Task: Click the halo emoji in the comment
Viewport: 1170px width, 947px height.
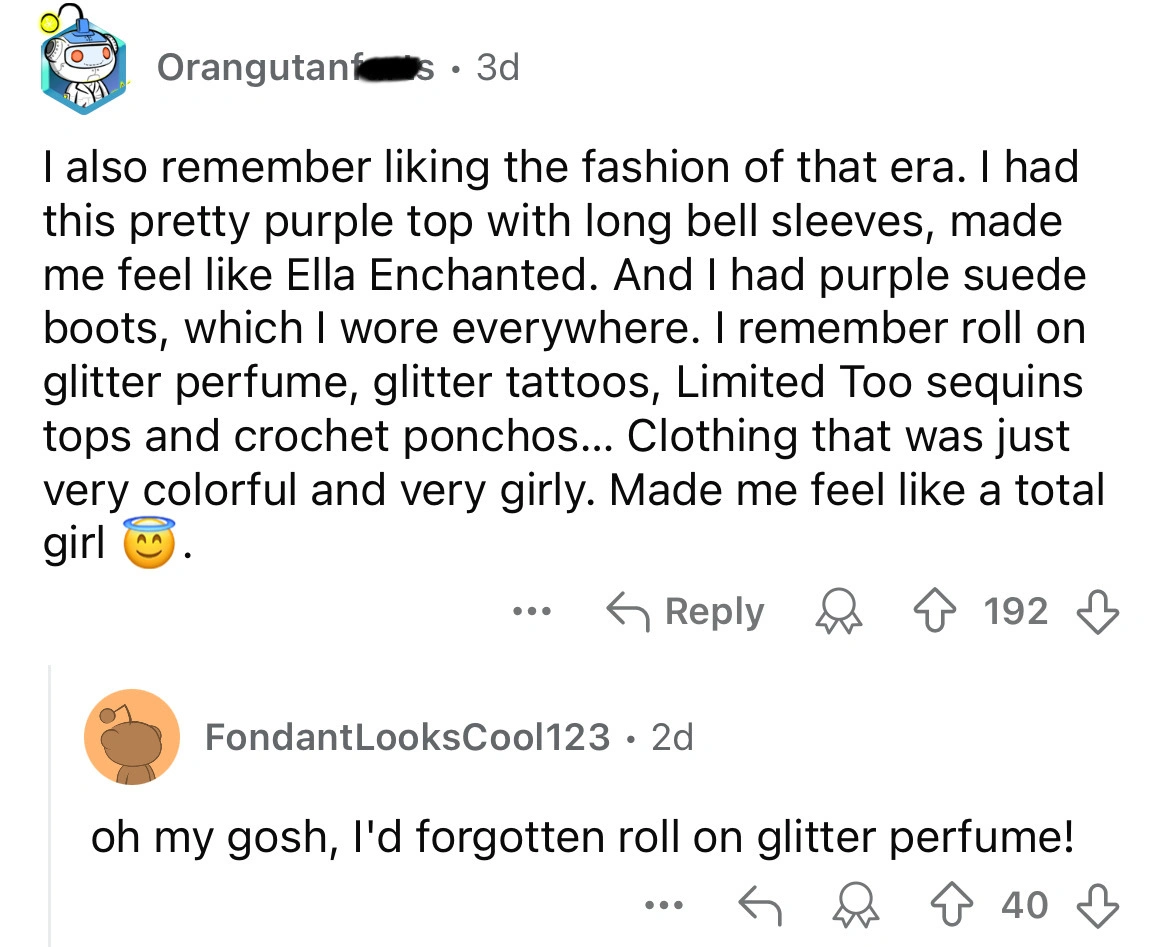Action: coord(147,540)
